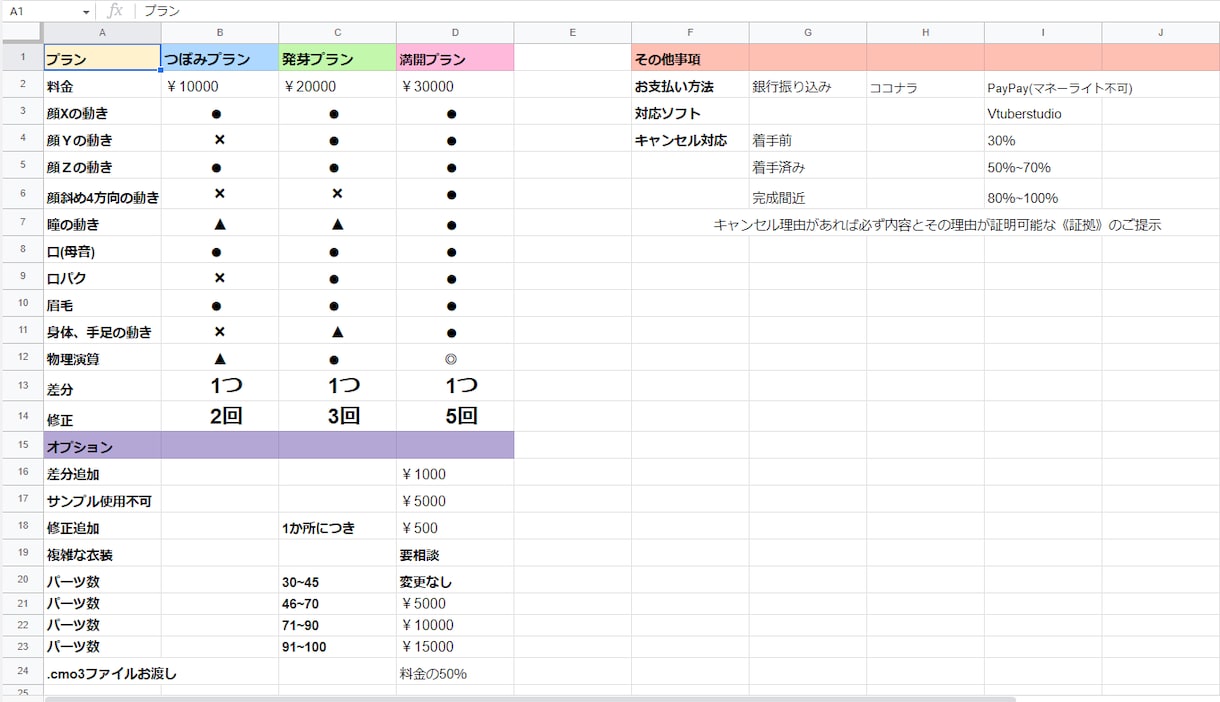The height and width of the screenshot is (702, 1220).
Task: Click the 変更なし cell
Action: (x=455, y=582)
